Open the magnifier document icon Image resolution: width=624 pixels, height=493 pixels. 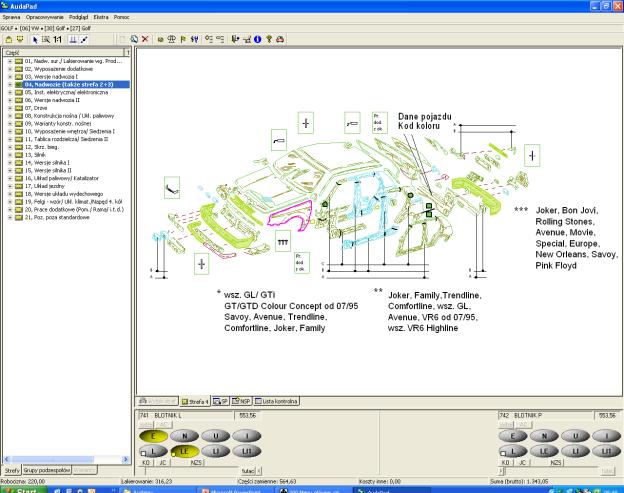pos(134,39)
